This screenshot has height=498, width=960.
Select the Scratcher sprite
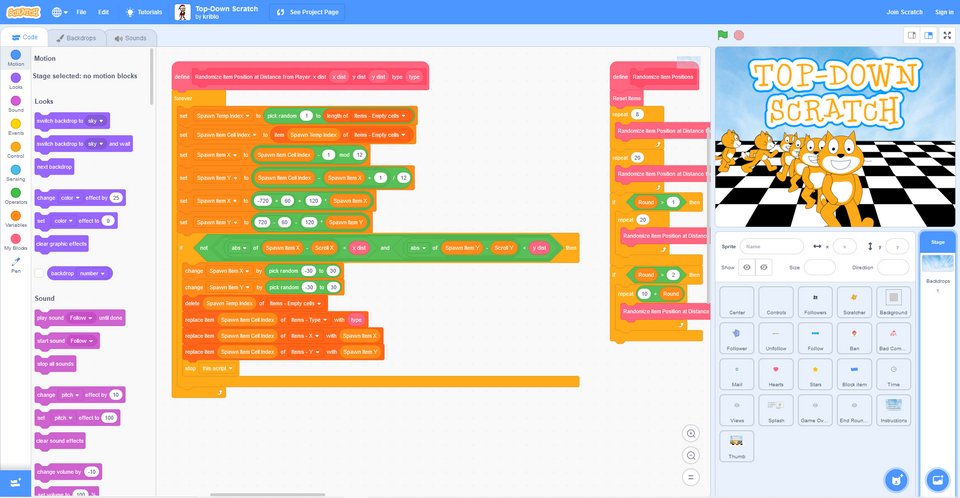pos(854,301)
